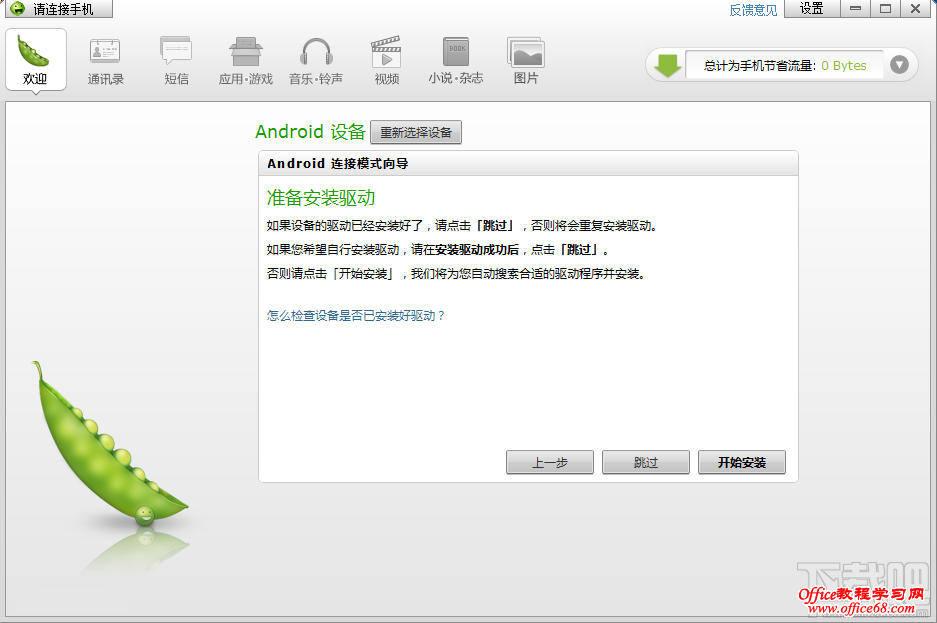Open the 设置 settings menu
The image size is (937, 623).
(810, 9)
